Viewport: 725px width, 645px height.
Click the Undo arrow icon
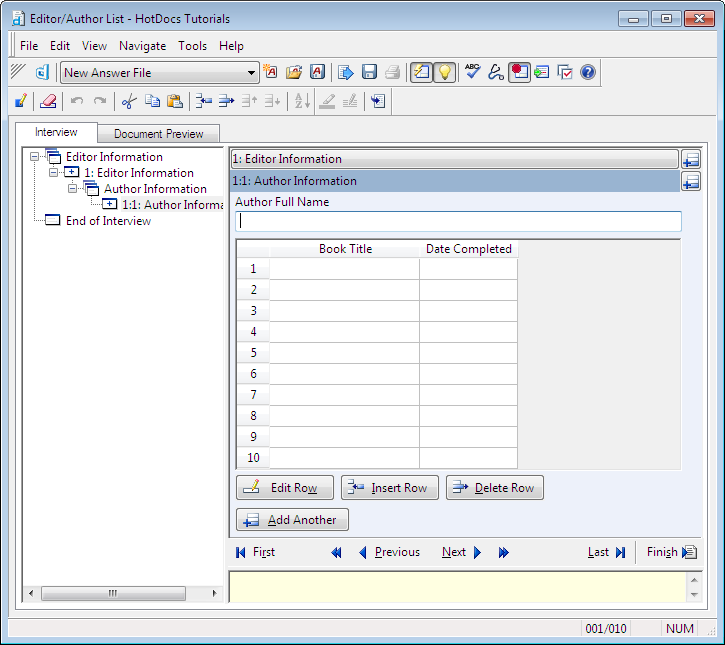[77, 101]
